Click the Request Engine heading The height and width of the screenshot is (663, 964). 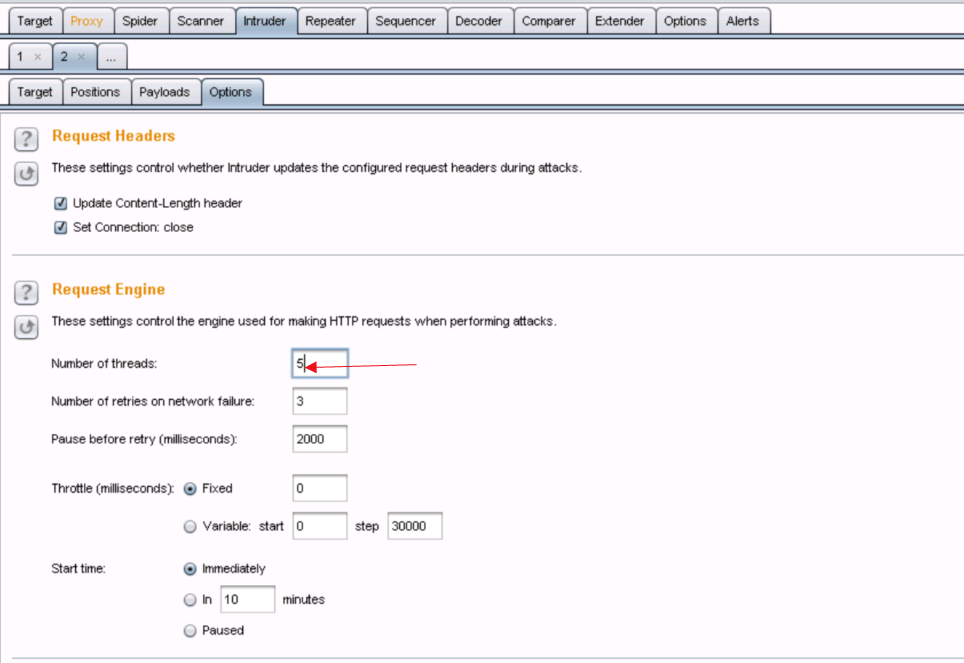point(109,290)
